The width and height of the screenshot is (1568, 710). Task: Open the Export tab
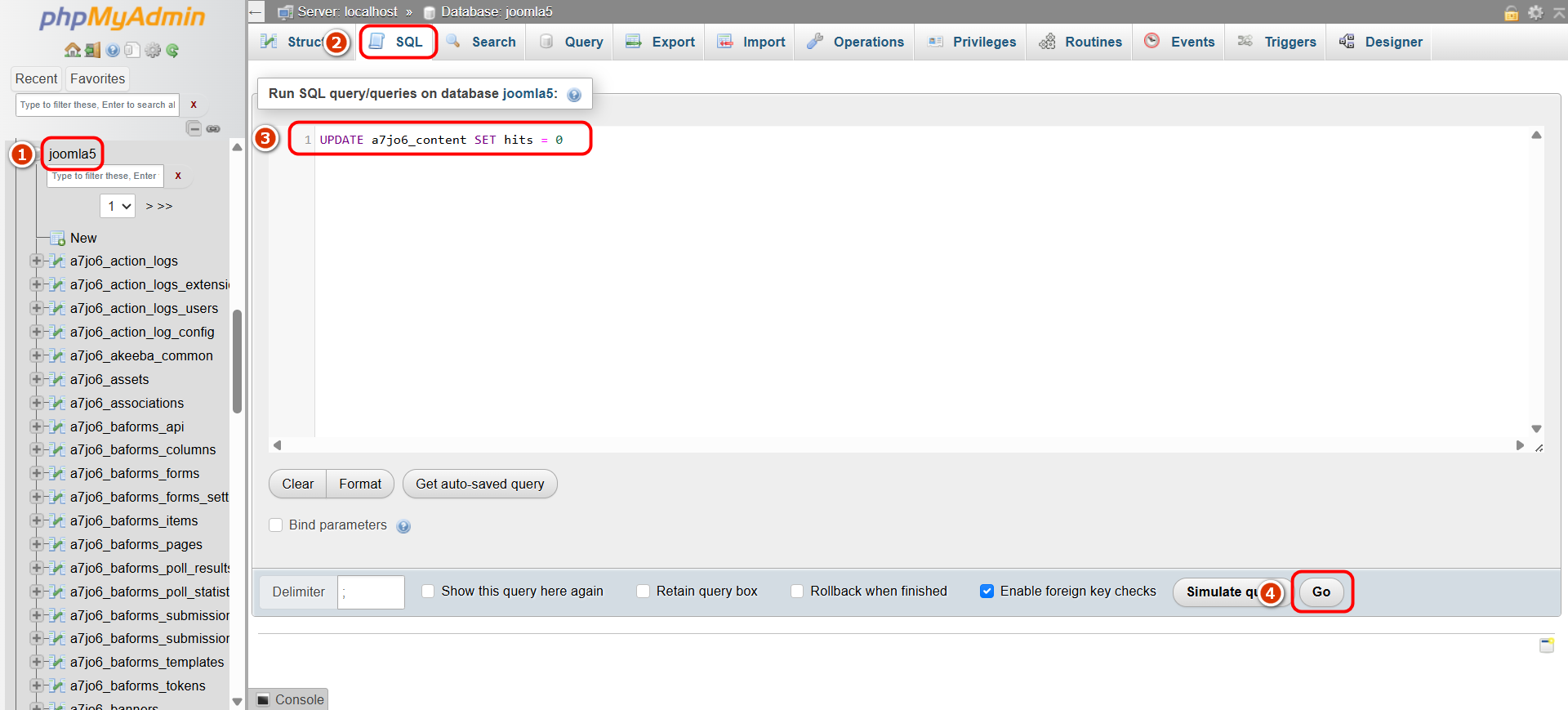pos(660,42)
